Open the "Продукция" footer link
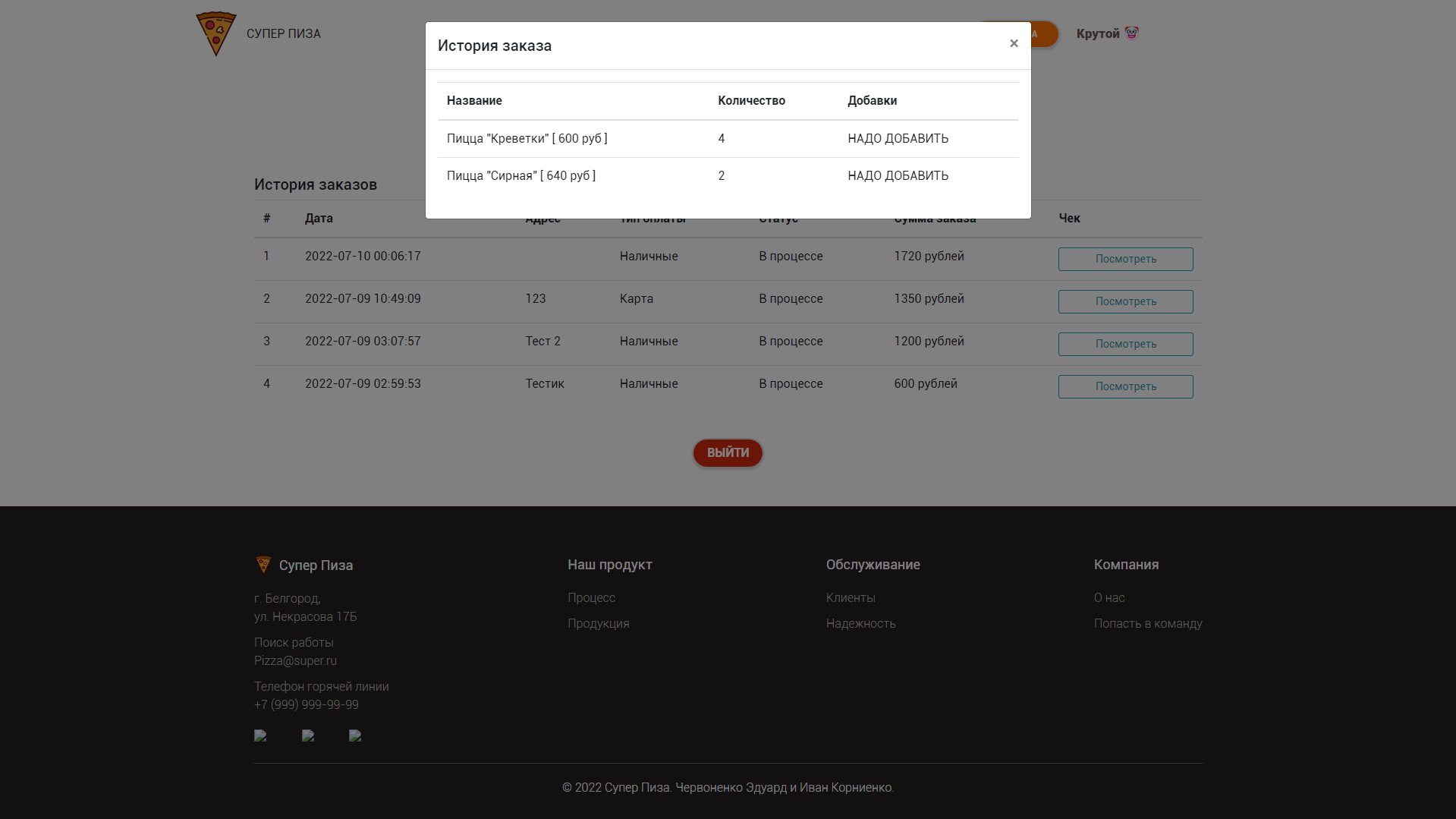Viewport: 1456px width, 819px height. [x=598, y=623]
